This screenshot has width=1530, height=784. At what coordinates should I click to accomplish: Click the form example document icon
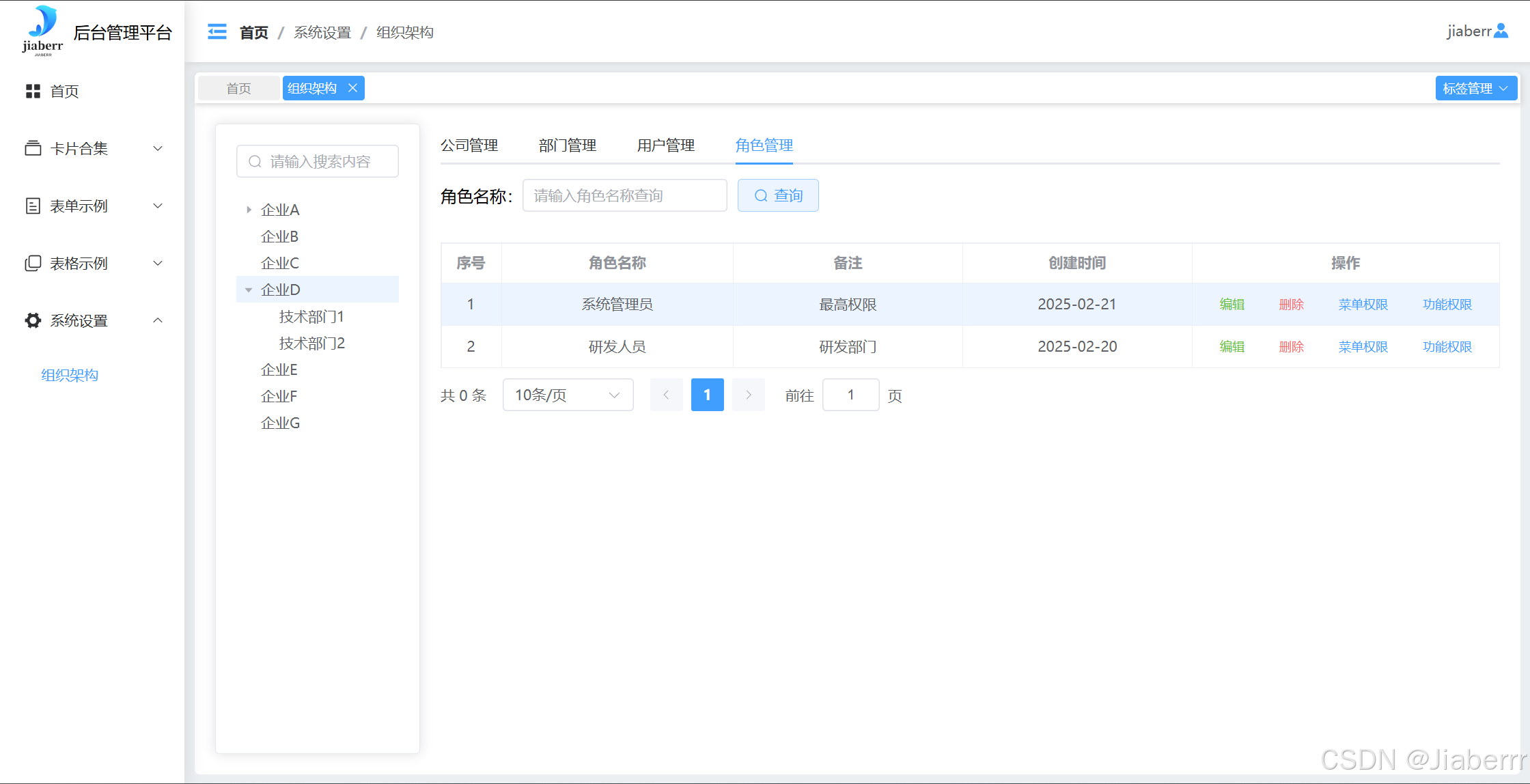click(33, 206)
